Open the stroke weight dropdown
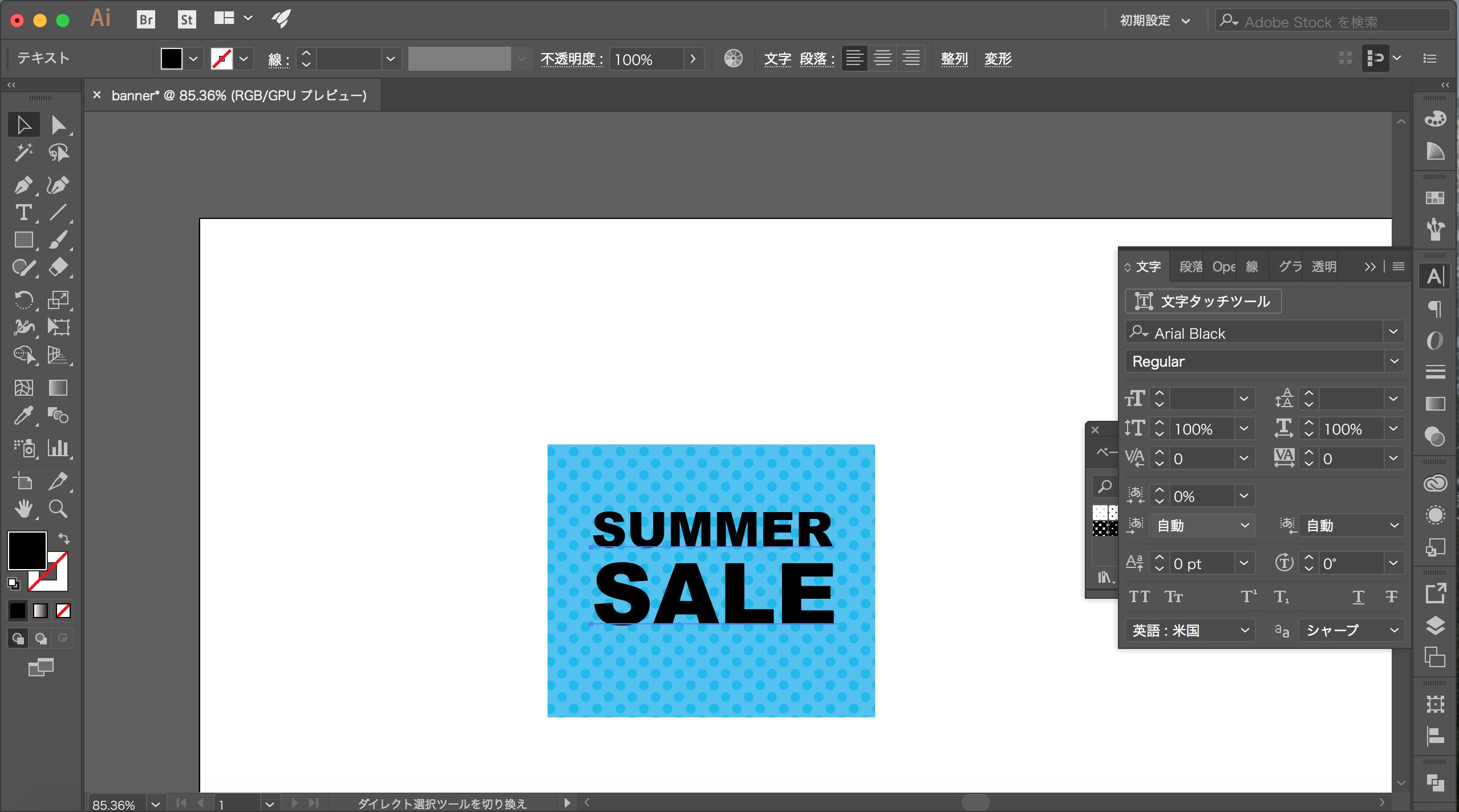This screenshot has height=812, width=1459. point(391,59)
